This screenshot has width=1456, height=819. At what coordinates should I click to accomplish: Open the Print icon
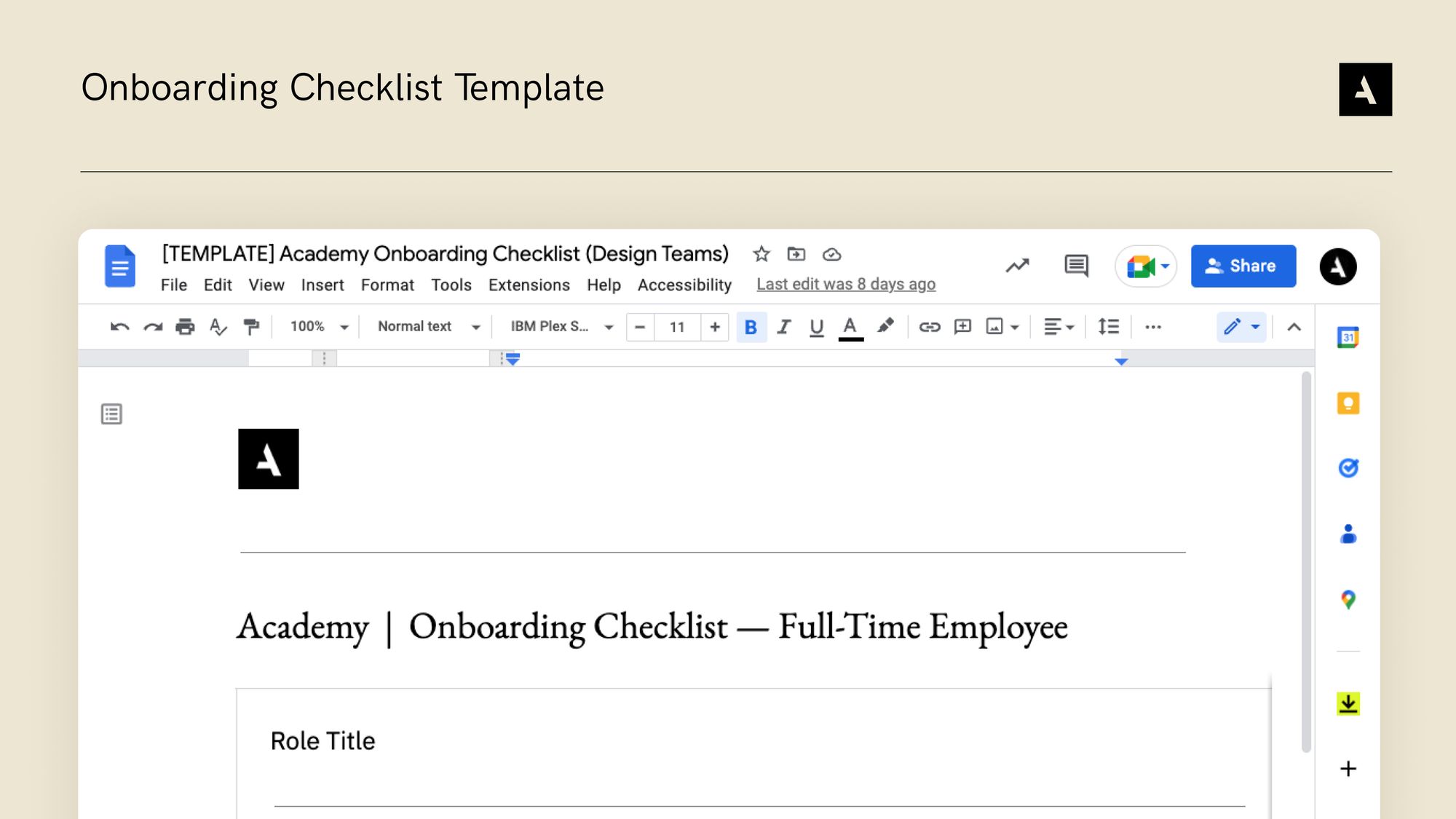pos(185,327)
